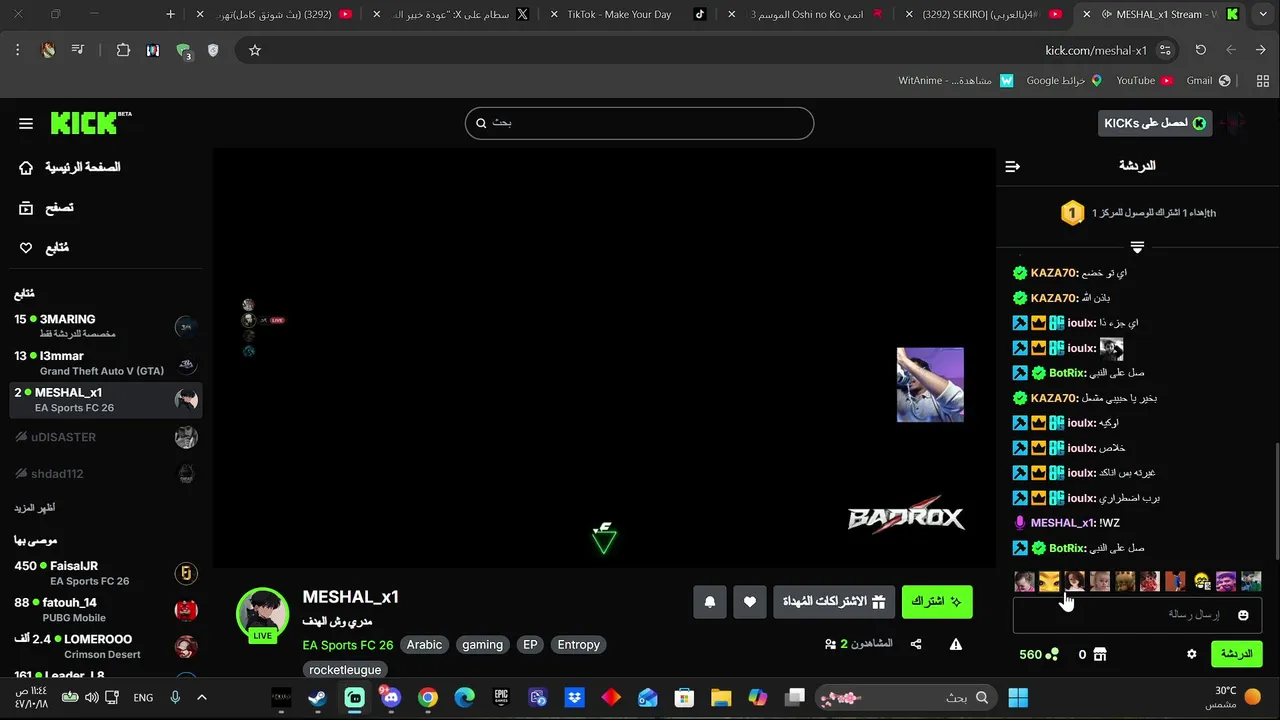Open l3mmar channel in the sidebar
Viewport: 1280px width, 720px height.
click(x=105, y=363)
